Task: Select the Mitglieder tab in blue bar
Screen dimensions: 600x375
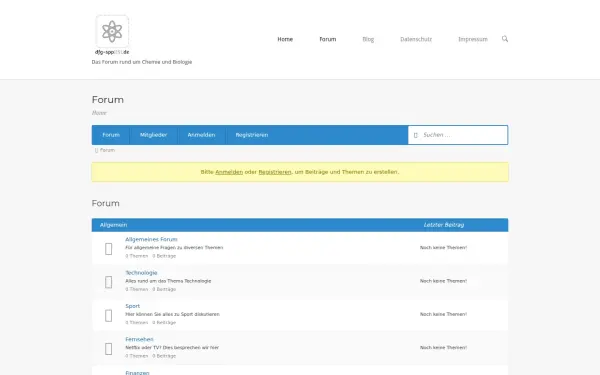Action: click(153, 135)
